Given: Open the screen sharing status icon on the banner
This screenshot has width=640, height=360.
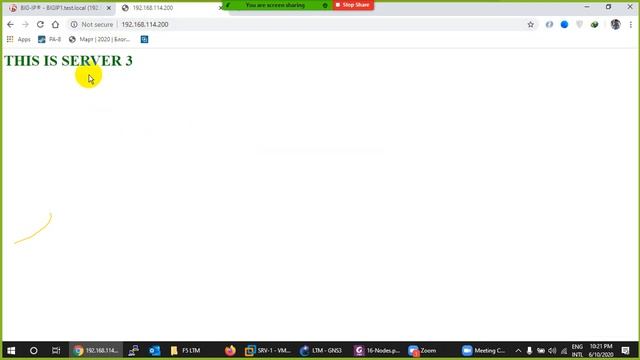Looking at the screenshot, I should coord(325,5).
